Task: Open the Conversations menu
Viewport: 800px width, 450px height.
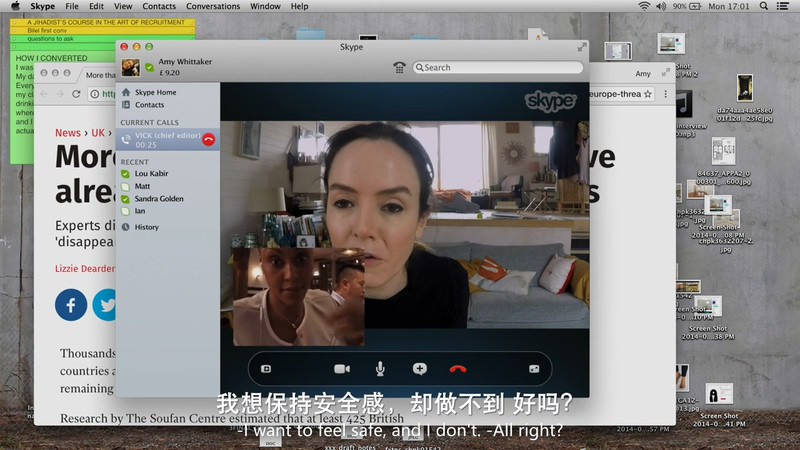Action: 213,6
